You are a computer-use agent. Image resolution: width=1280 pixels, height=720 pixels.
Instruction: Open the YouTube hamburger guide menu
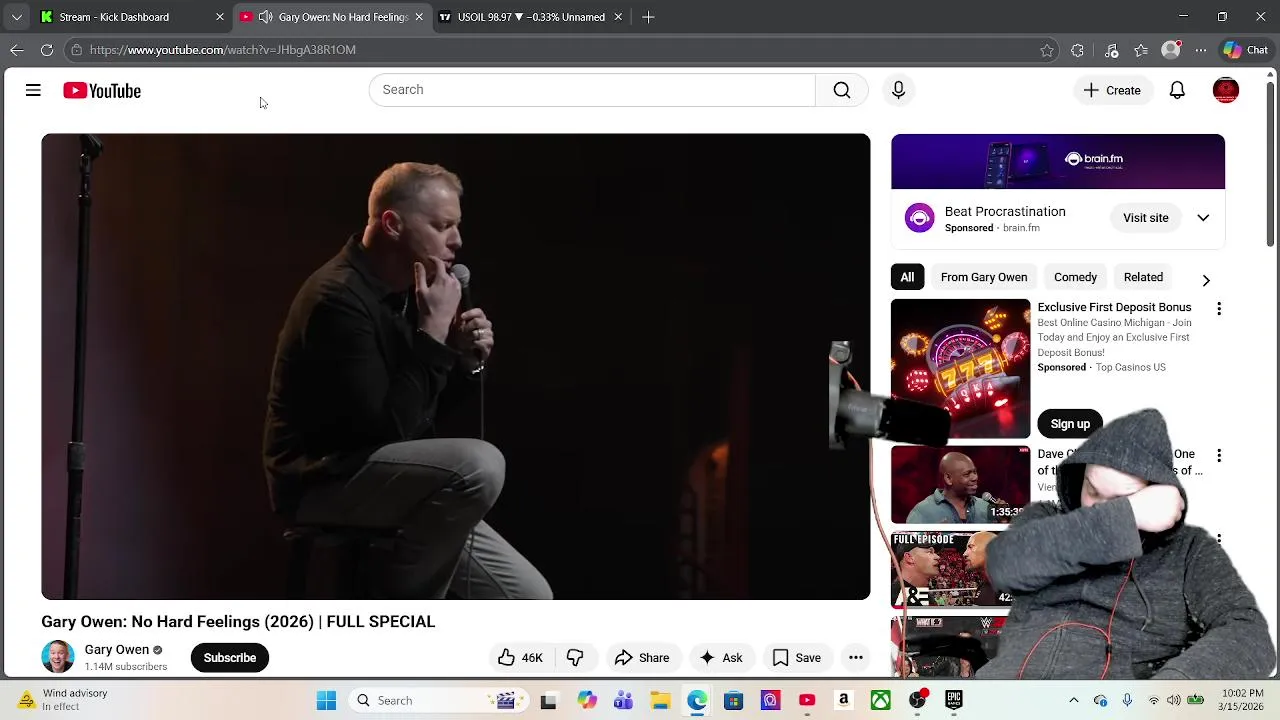[x=33, y=90]
